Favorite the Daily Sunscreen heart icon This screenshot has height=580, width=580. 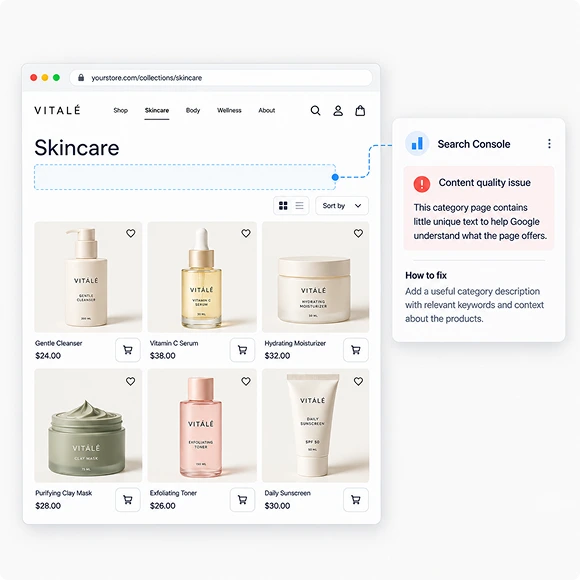pos(358,381)
